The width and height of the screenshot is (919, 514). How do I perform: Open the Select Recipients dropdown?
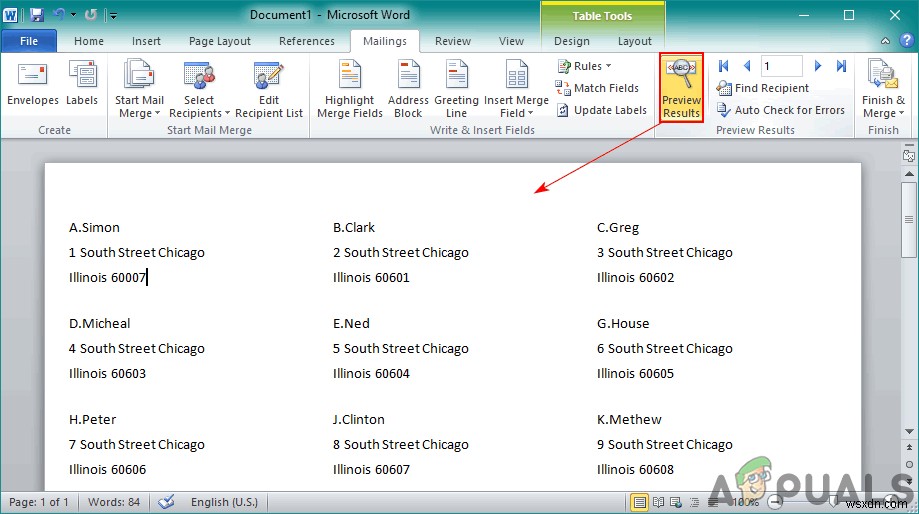pyautogui.click(x=199, y=90)
